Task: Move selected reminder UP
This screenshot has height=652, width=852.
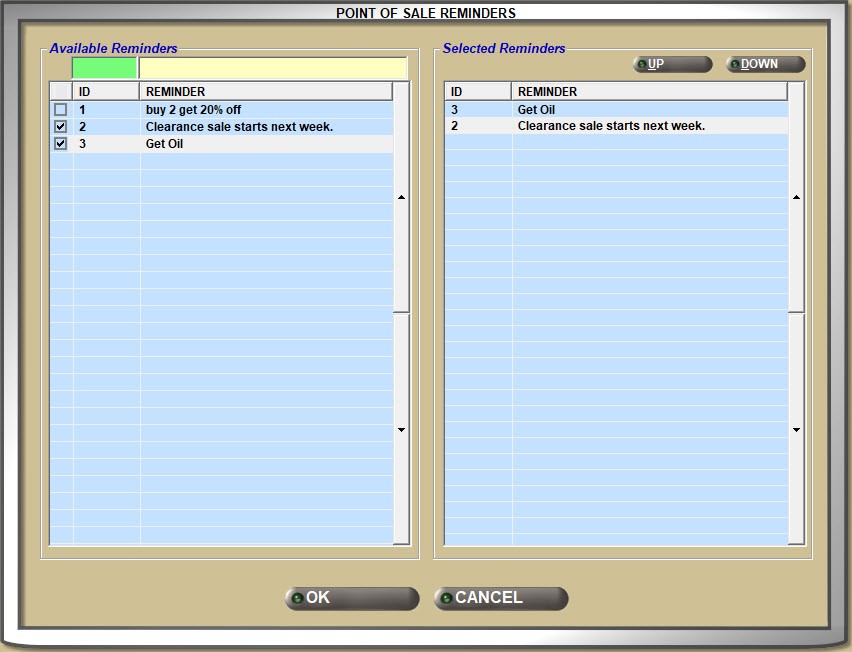Action: [x=672, y=64]
